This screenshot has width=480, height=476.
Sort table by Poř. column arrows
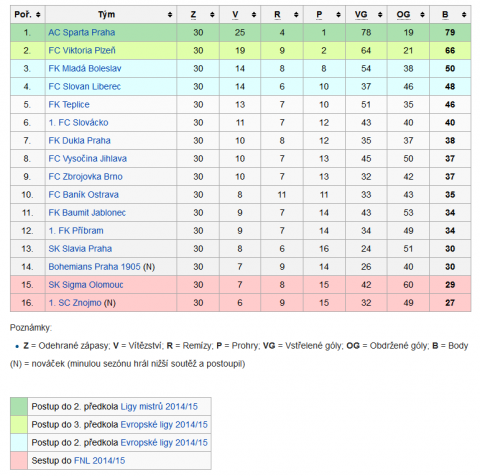(x=38, y=15)
